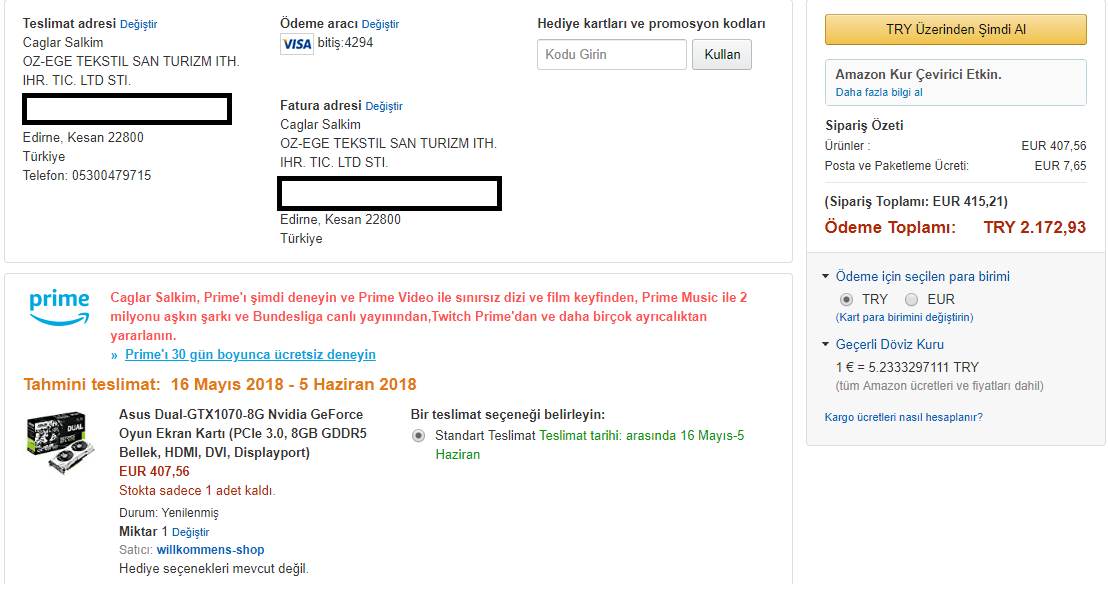1108x603 pixels.
Task: Click the Asus graphics card thumbnail
Action: pos(60,446)
